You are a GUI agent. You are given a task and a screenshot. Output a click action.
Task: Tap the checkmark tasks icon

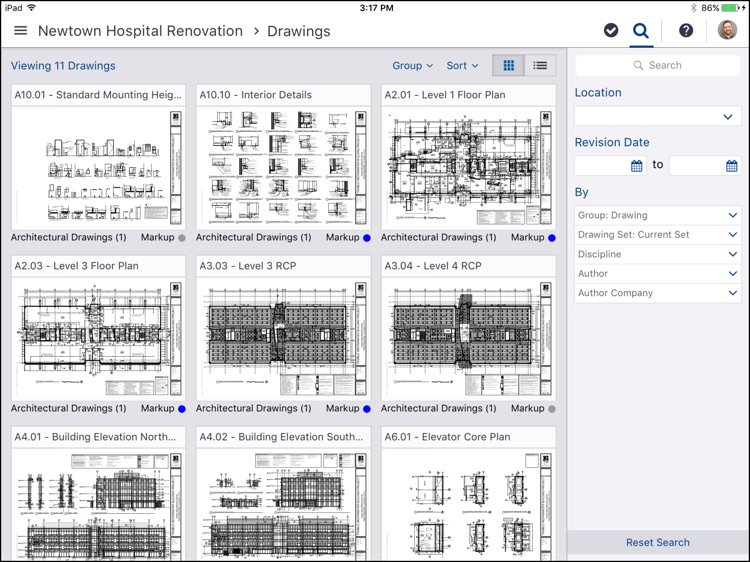[x=611, y=31]
